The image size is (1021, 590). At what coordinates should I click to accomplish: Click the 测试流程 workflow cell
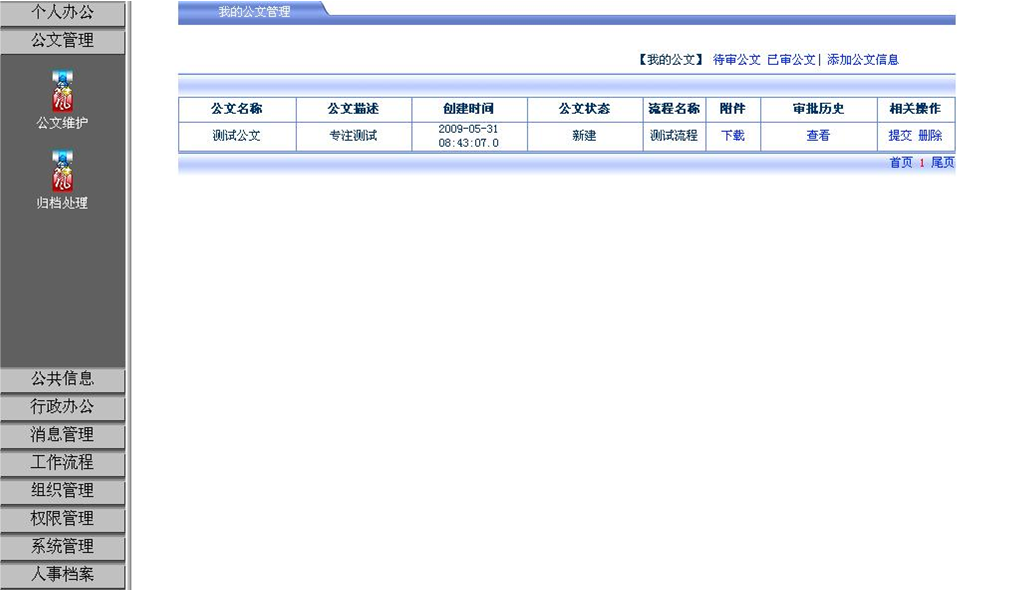(674, 136)
